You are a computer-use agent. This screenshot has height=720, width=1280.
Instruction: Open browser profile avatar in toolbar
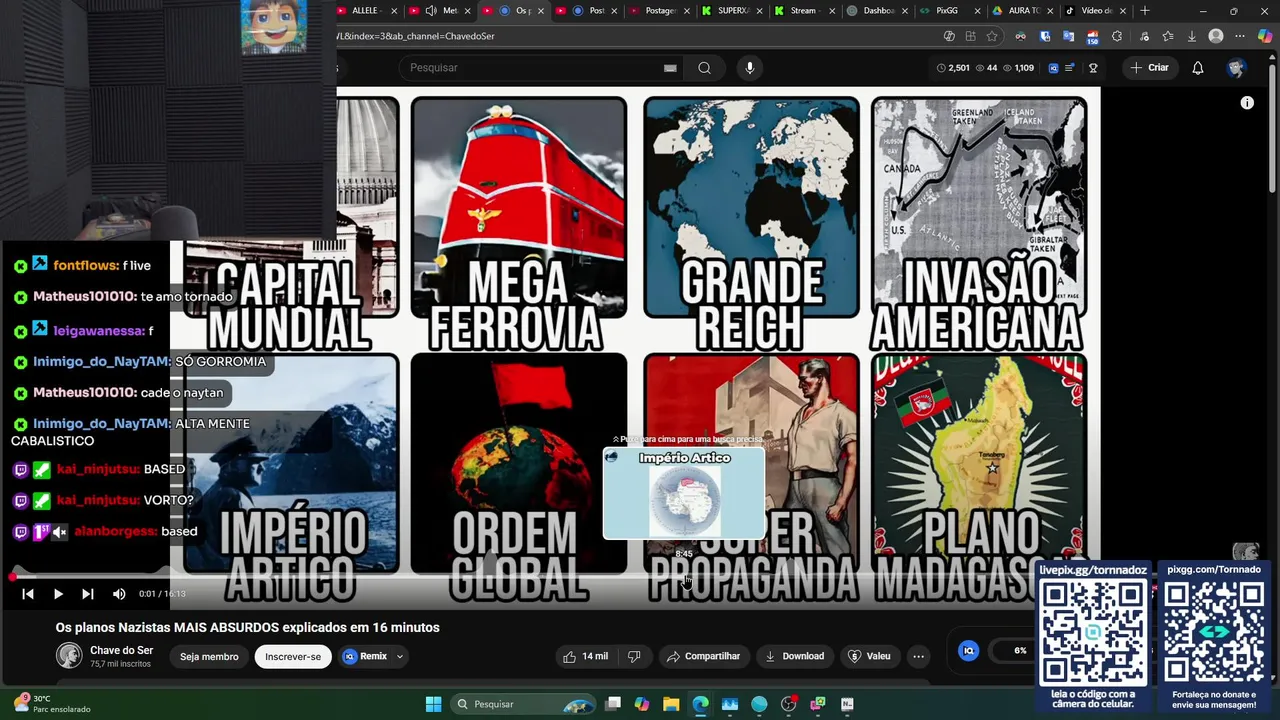pos(1216,36)
